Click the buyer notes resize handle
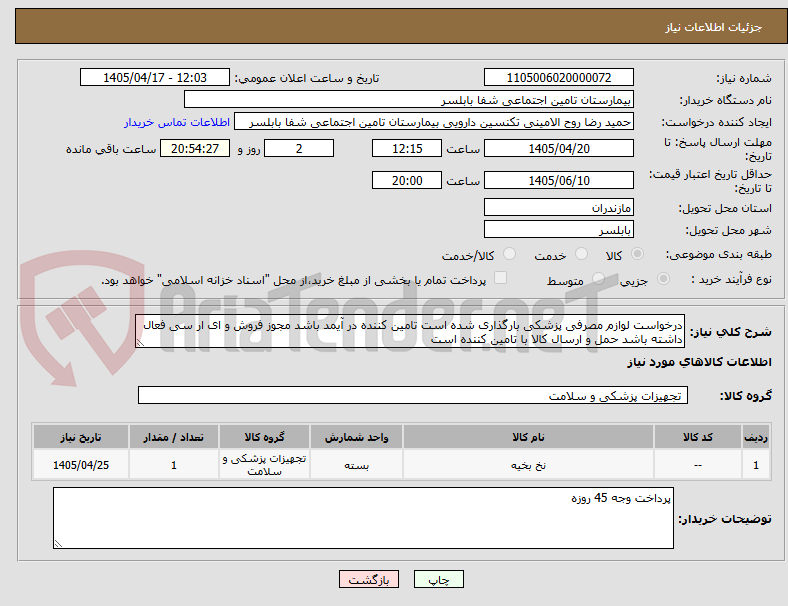Screen dimensions: 788x606 coord(58,543)
